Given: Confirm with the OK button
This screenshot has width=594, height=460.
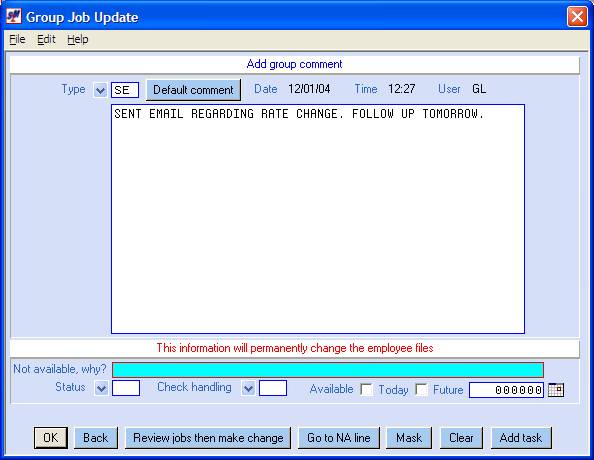Looking at the screenshot, I should [51, 438].
